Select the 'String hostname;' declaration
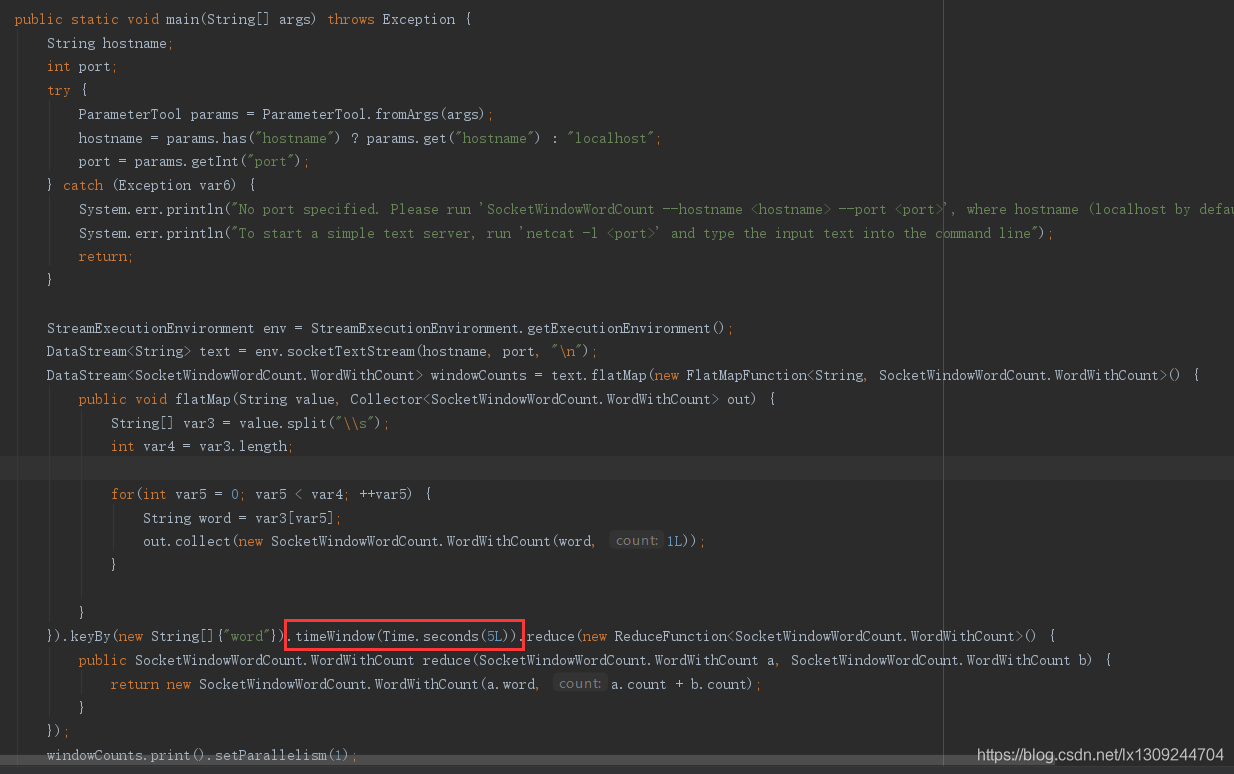Screen dimensions: 1234x774 pos(110,43)
